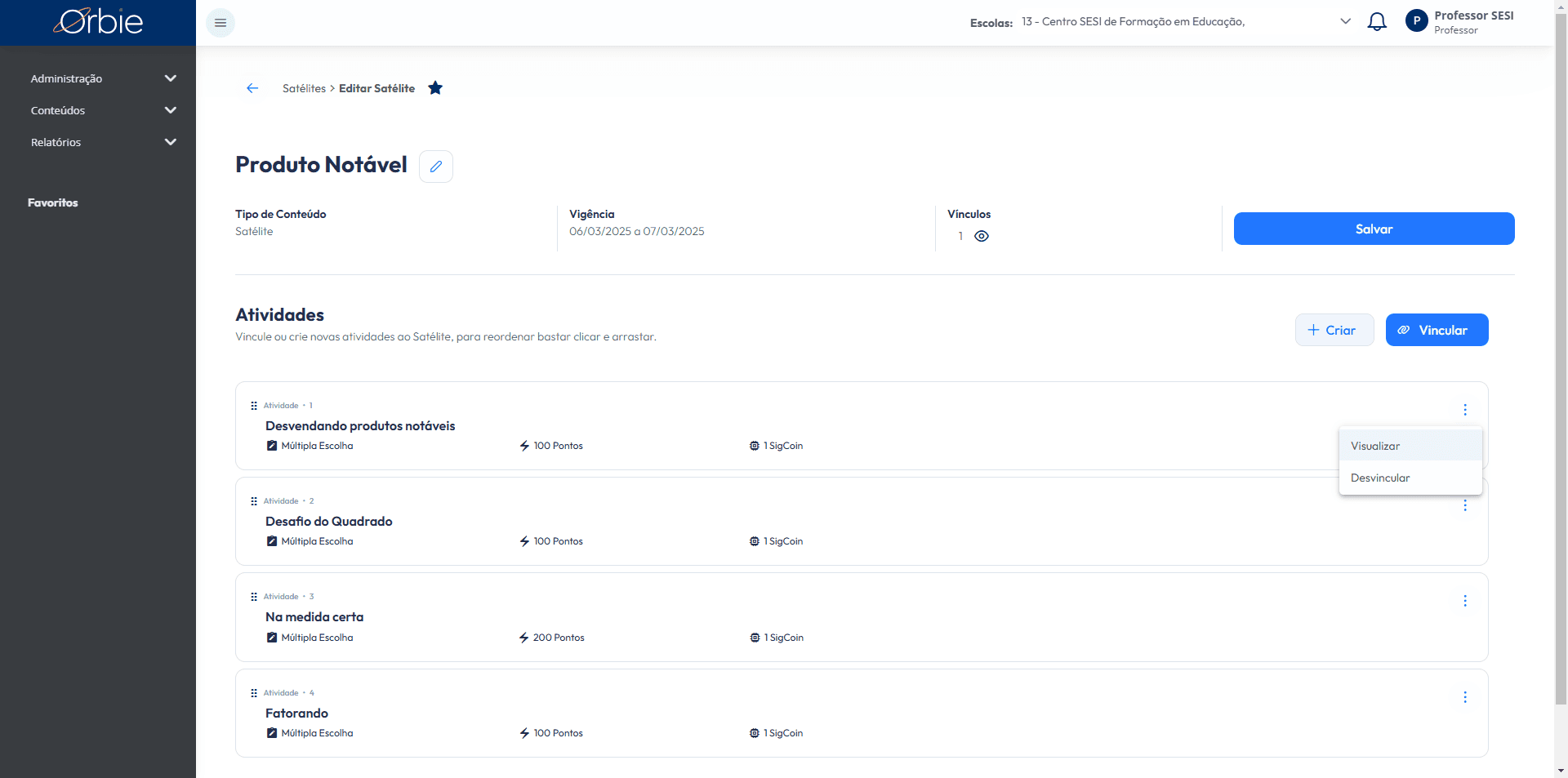The image size is (1568, 778).
Task: Open the three-dot menu for Fatorando
Action: tap(1465, 697)
